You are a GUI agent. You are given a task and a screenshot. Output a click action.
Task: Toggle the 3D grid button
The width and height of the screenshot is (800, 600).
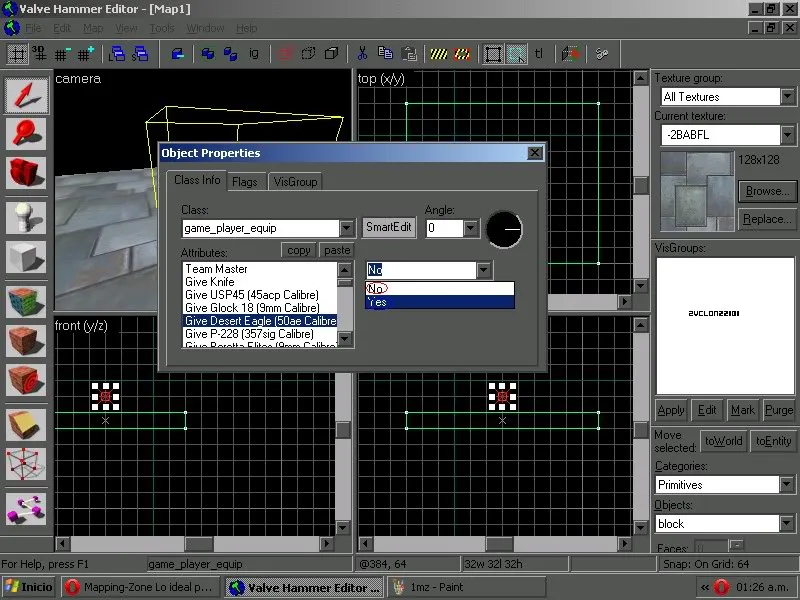[39, 54]
